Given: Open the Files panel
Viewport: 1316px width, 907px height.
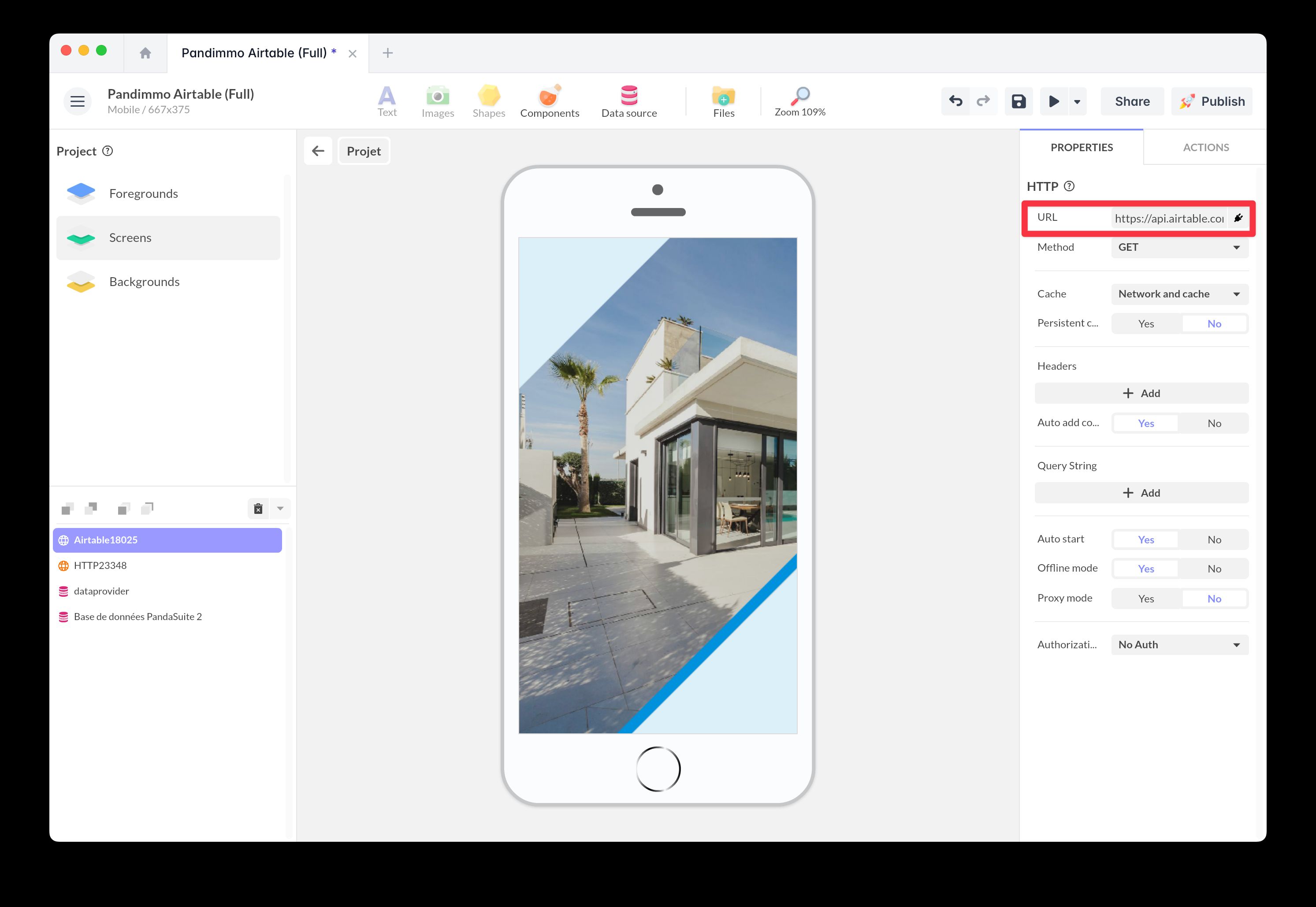Looking at the screenshot, I should (x=723, y=101).
